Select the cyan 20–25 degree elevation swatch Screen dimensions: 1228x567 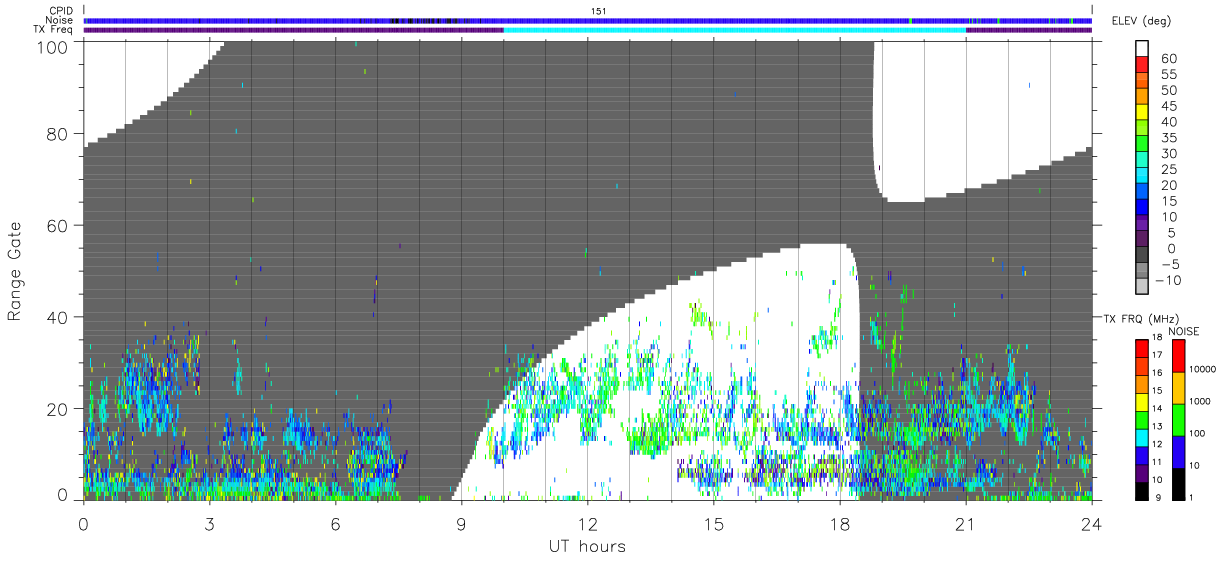(x=1142, y=177)
